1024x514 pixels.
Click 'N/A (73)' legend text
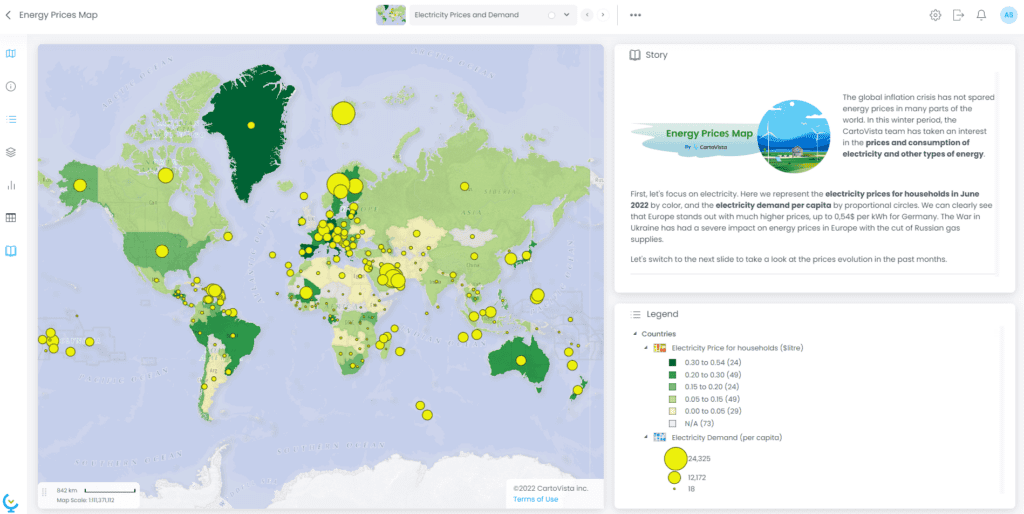tap(698, 423)
